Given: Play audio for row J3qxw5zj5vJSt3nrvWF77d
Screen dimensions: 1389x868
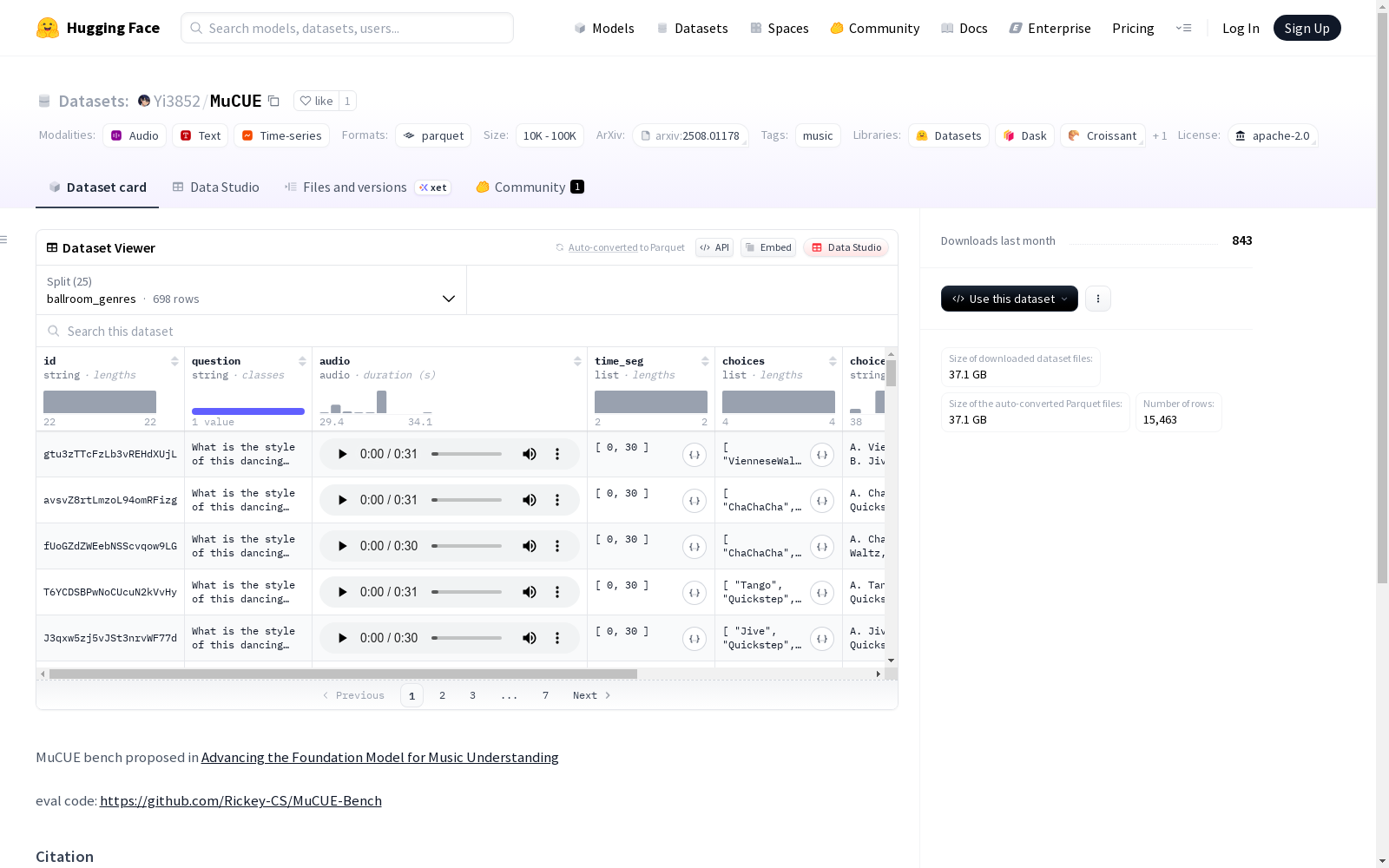Looking at the screenshot, I should click(x=342, y=638).
